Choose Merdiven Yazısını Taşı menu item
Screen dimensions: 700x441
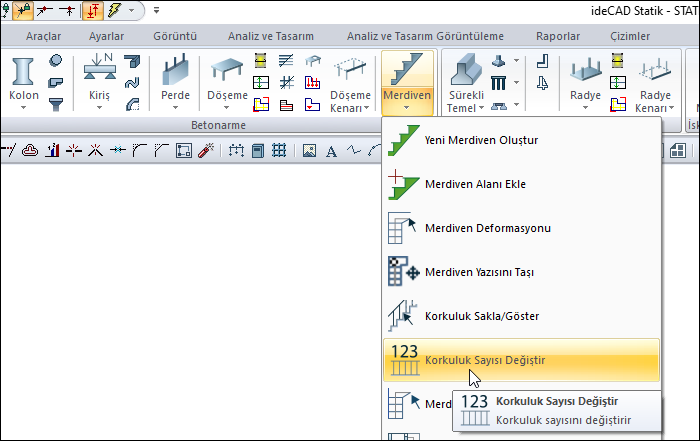(521, 272)
